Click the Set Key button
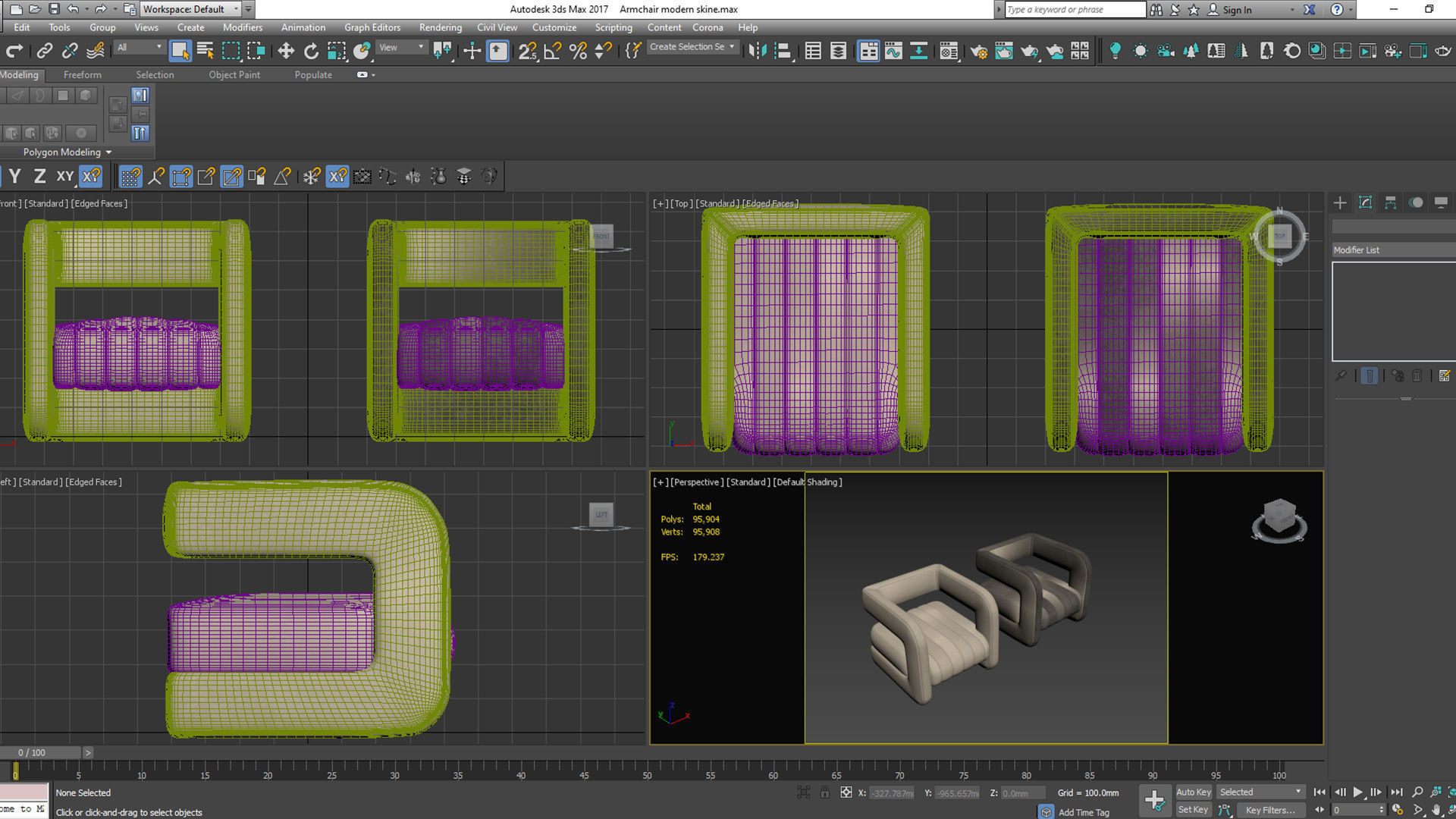 [x=1193, y=810]
